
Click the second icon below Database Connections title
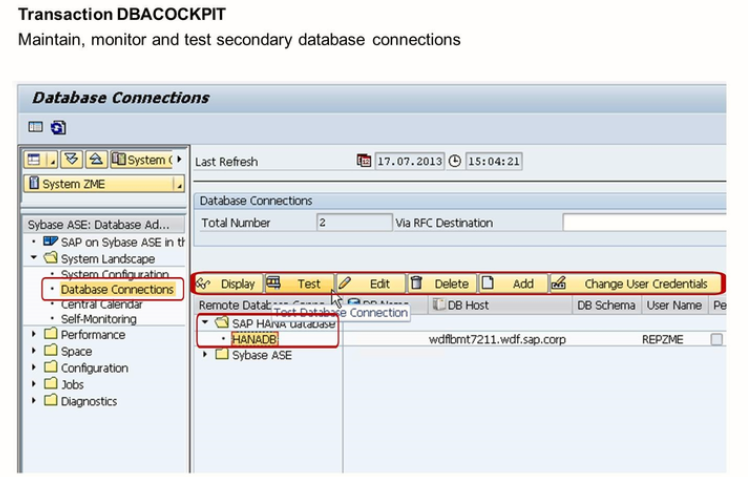coord(59,127)
